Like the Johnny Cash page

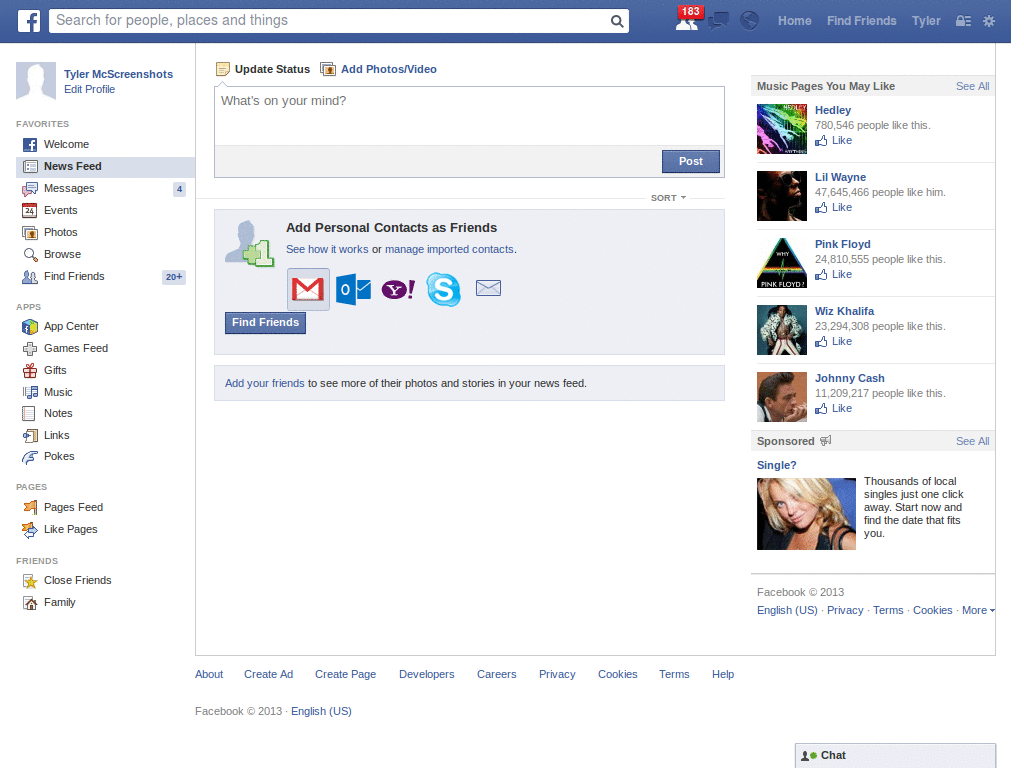(x=834, y=409)
